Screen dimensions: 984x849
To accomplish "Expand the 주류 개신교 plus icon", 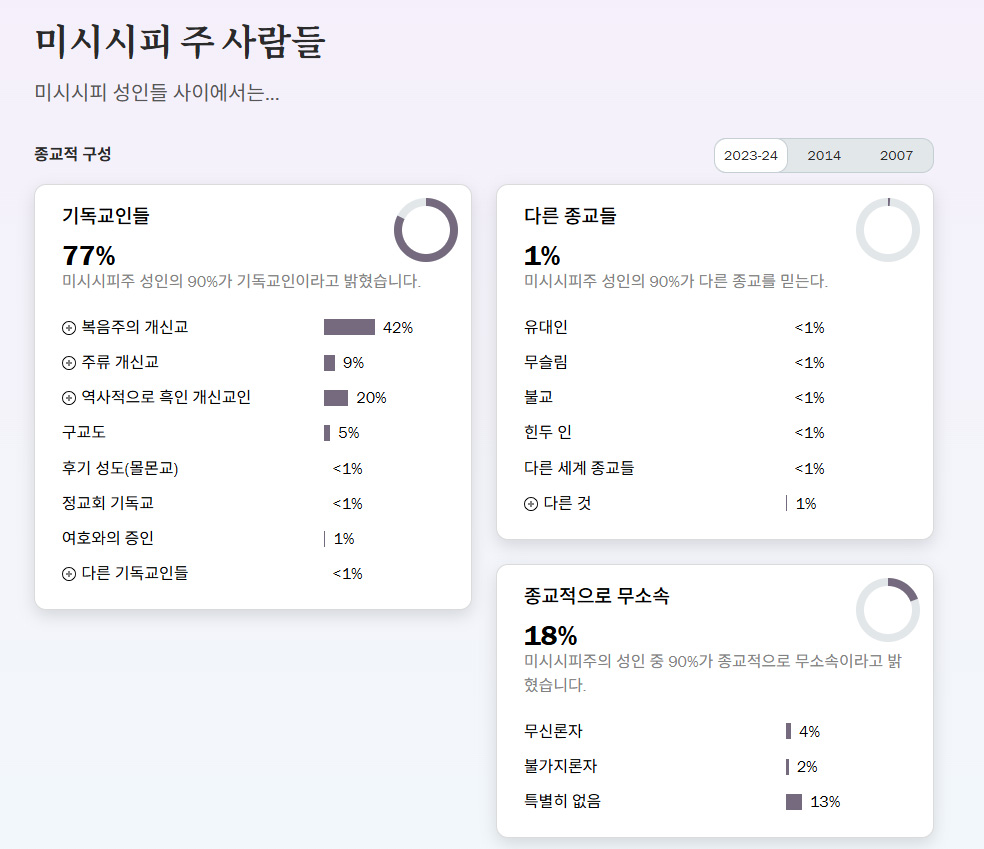I will [69, 363].
